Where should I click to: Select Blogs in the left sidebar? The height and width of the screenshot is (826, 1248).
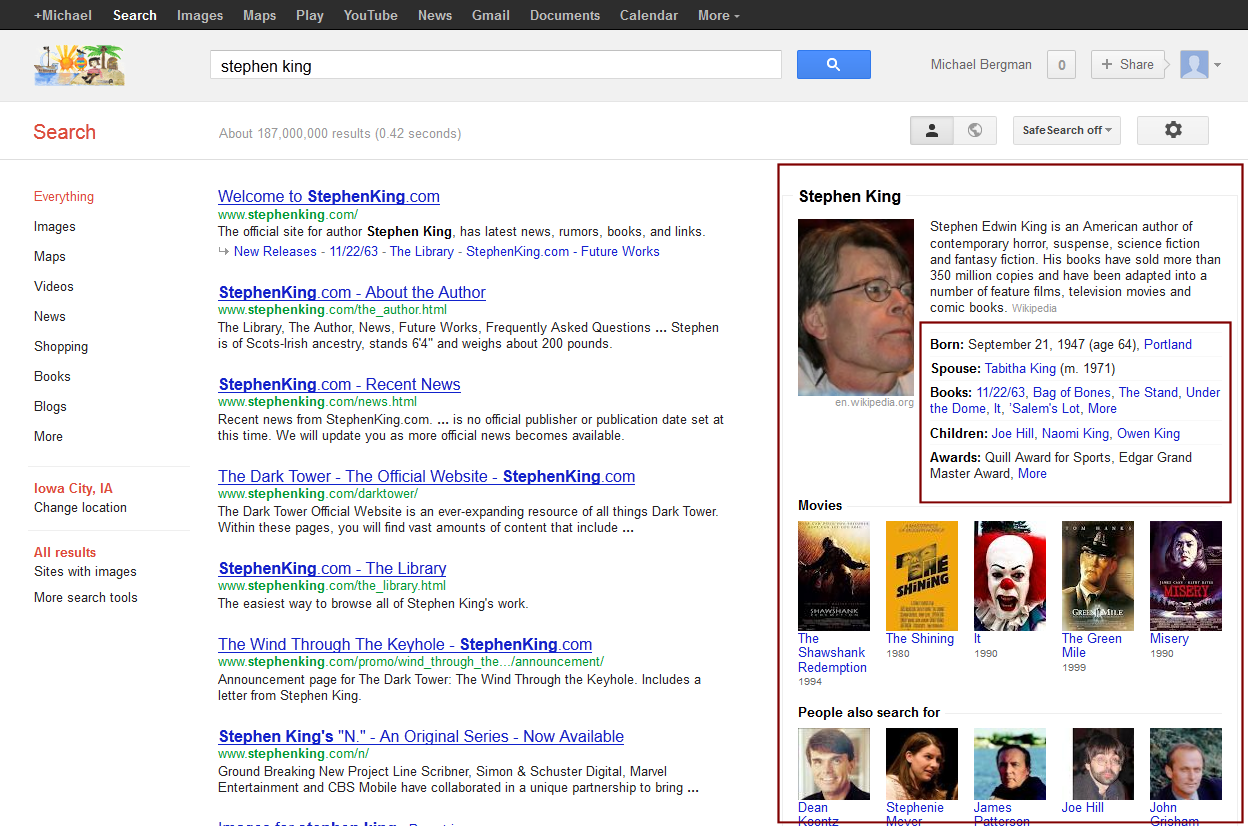pos(50,407)
